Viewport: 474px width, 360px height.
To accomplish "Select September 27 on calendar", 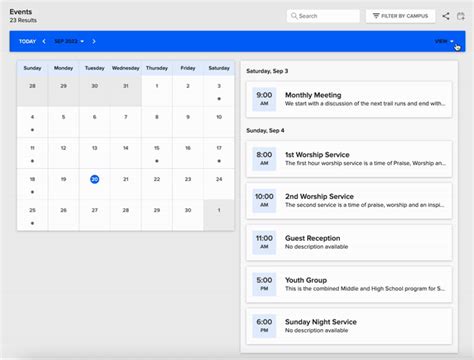I will [x=95, y=215].
